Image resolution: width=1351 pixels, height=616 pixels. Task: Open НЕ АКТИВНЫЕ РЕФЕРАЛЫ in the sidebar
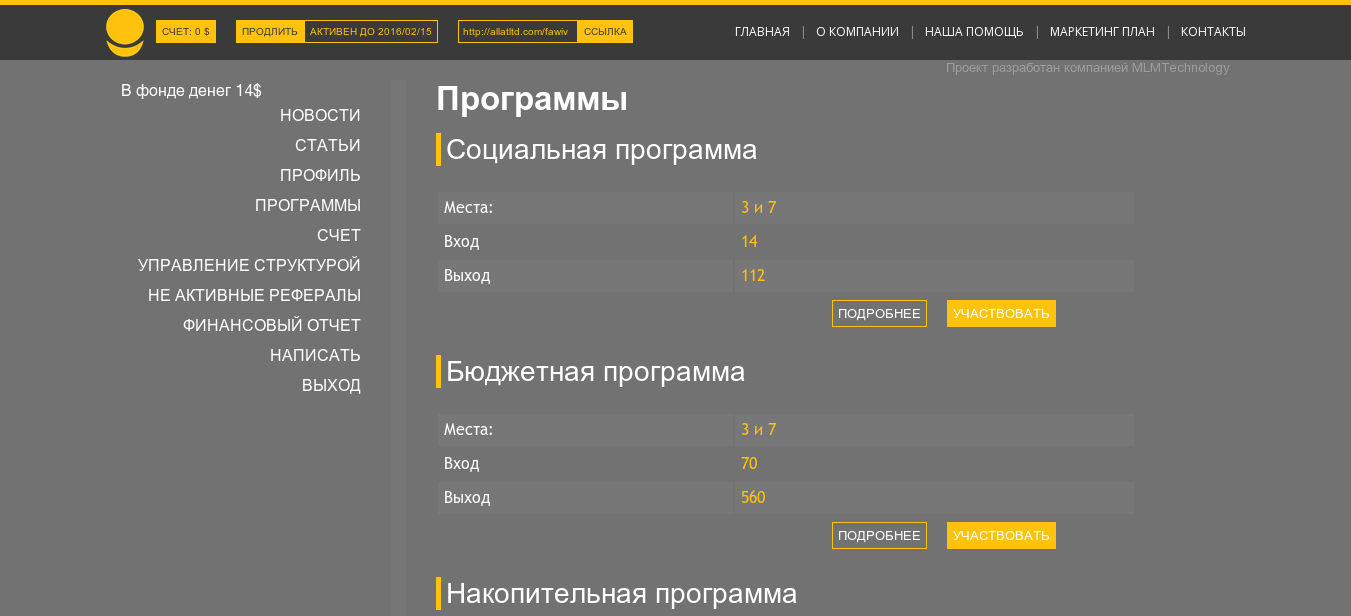click(x=254, y=296)
